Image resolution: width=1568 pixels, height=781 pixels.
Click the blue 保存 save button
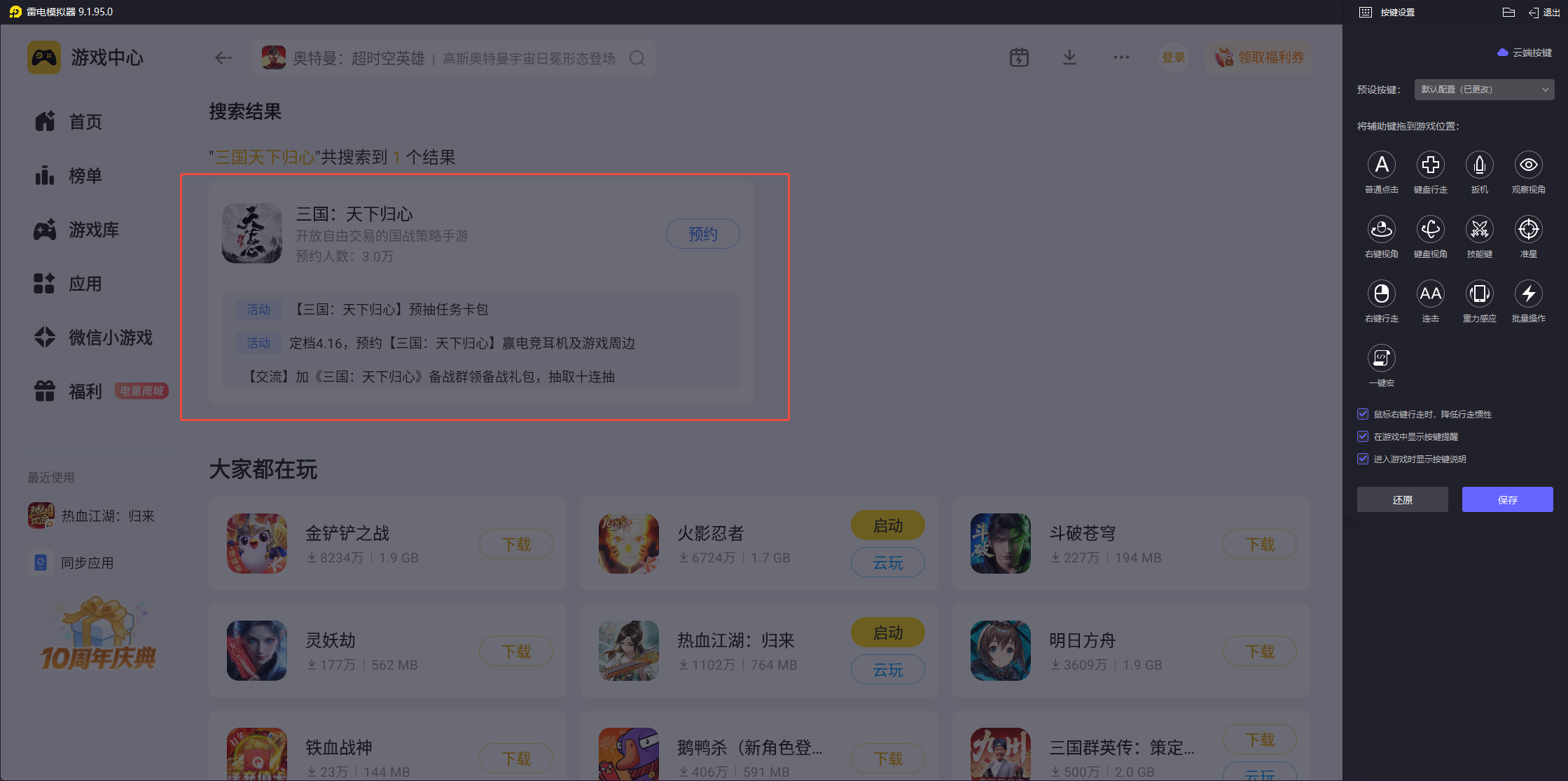[x=1507, y=499]
